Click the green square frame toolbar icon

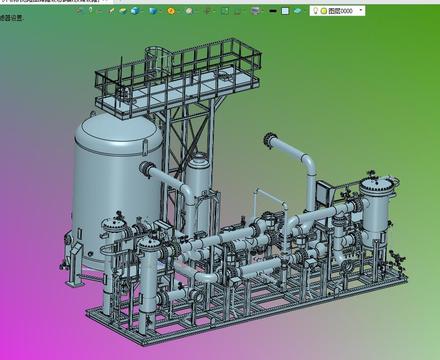[225, 11]
